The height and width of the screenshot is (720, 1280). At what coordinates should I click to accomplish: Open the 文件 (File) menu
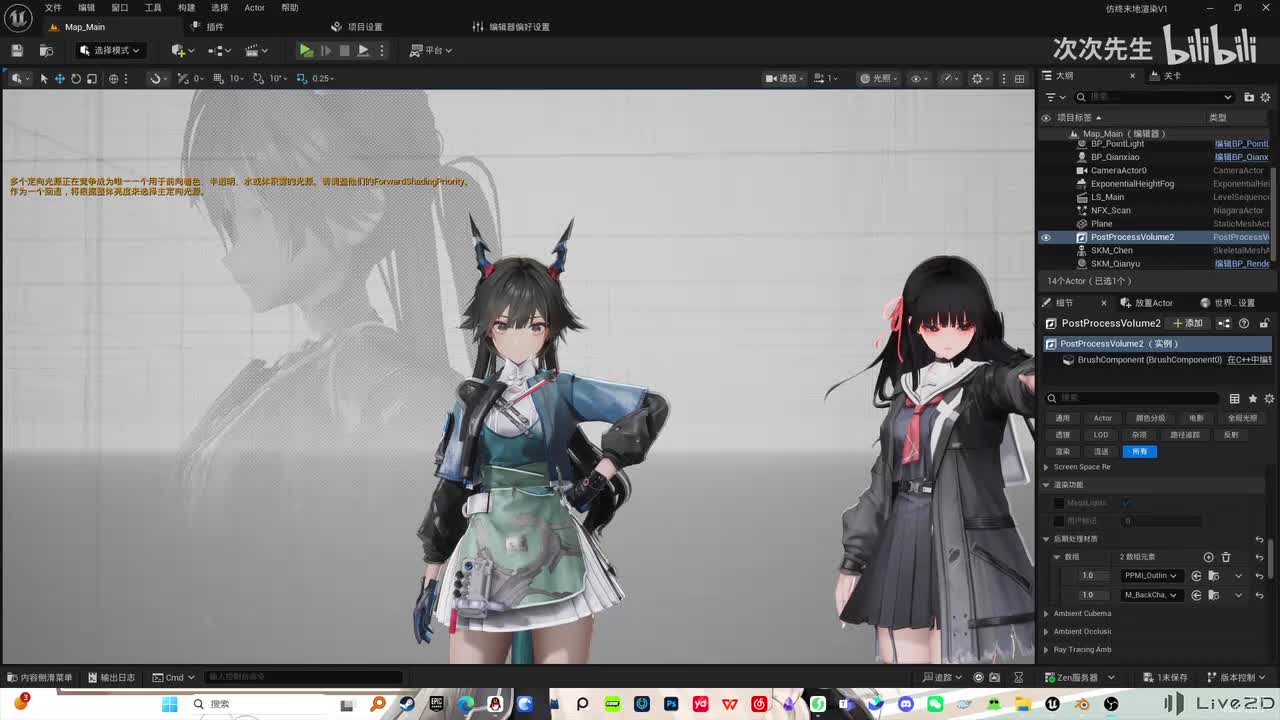coord(53,8)
